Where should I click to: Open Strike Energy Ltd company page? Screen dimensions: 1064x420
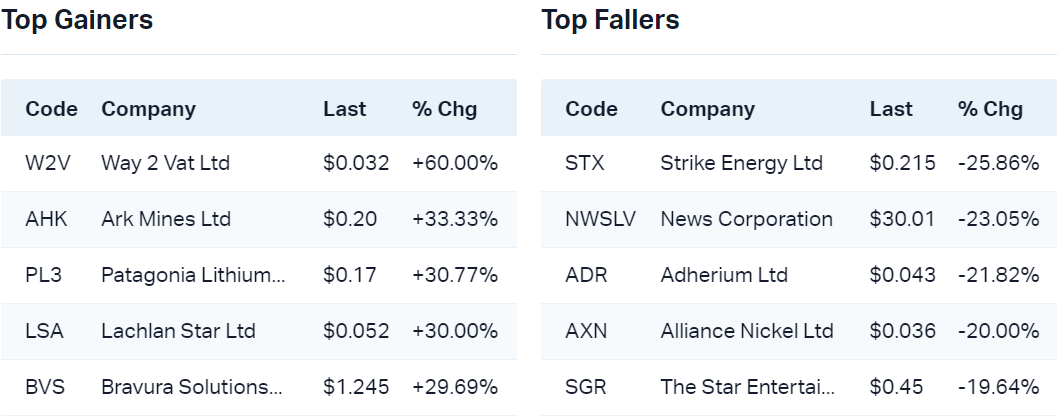tap(741, 162)
